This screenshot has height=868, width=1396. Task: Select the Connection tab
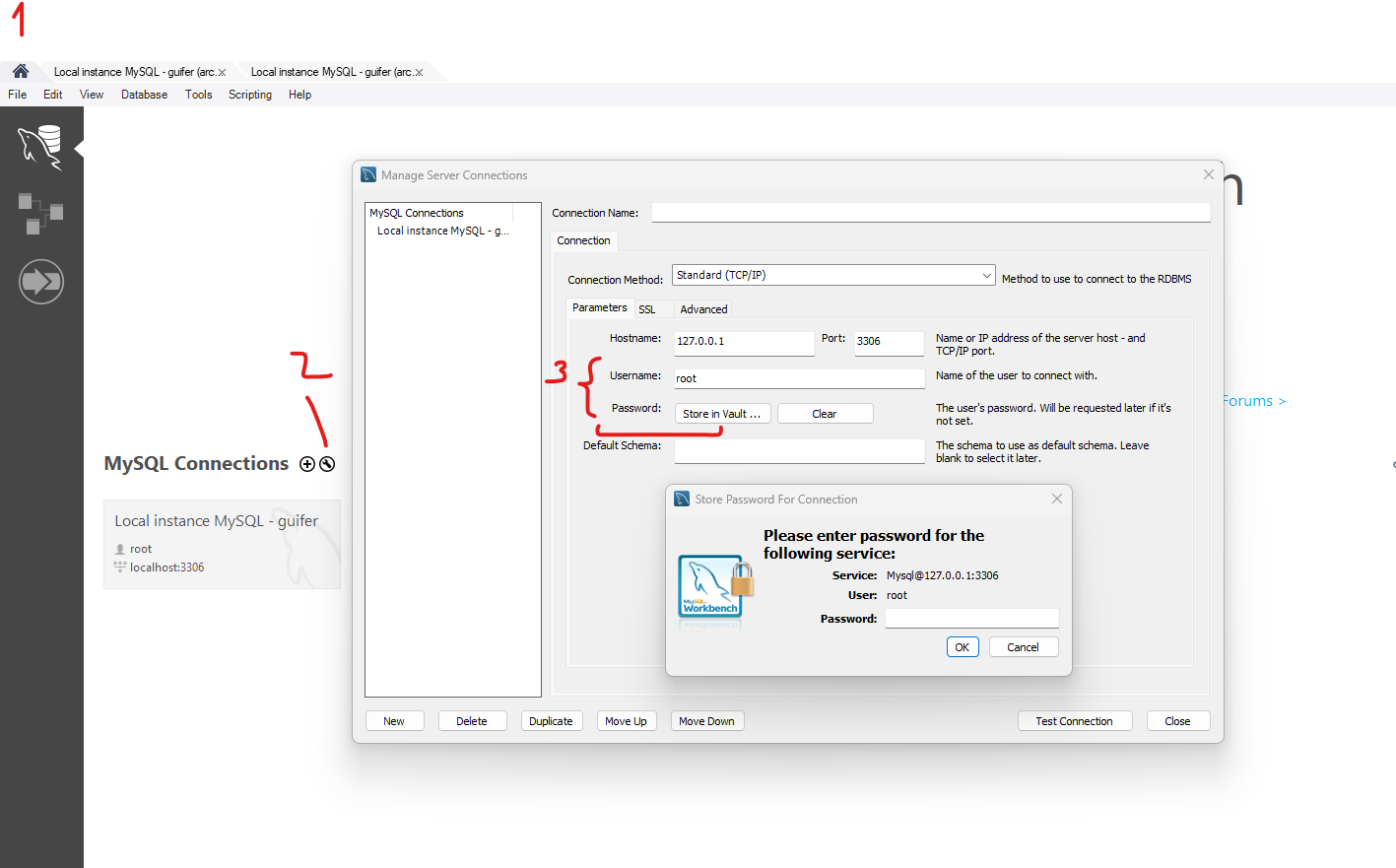(x=584, y=240)
